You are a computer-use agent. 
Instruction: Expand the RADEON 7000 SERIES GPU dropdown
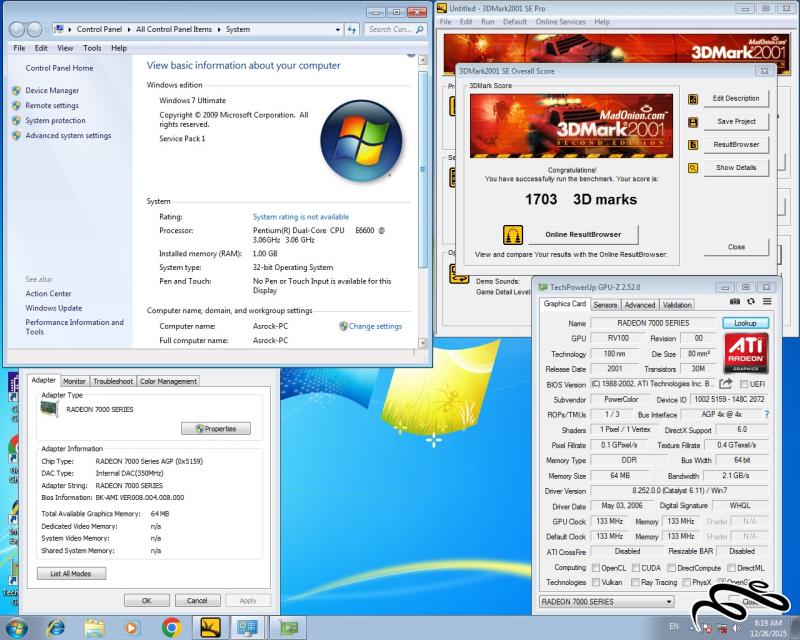pyautogui.click(x=667, y=602)
